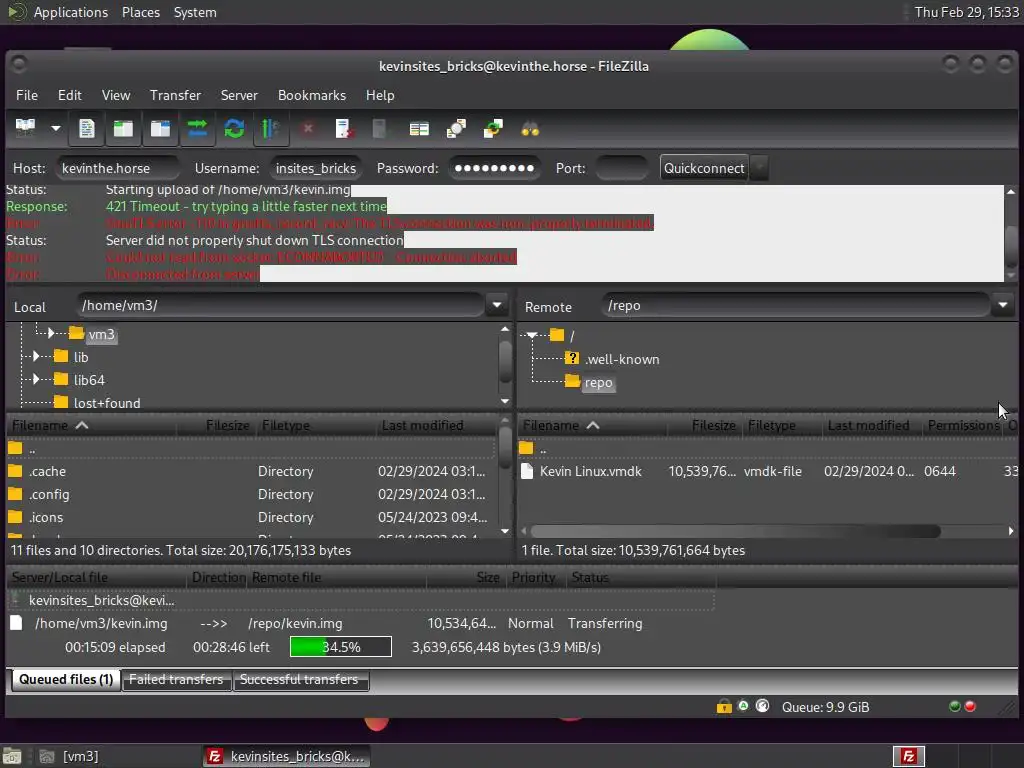Expand the vm3 folder in local tree

coord(51,334)
